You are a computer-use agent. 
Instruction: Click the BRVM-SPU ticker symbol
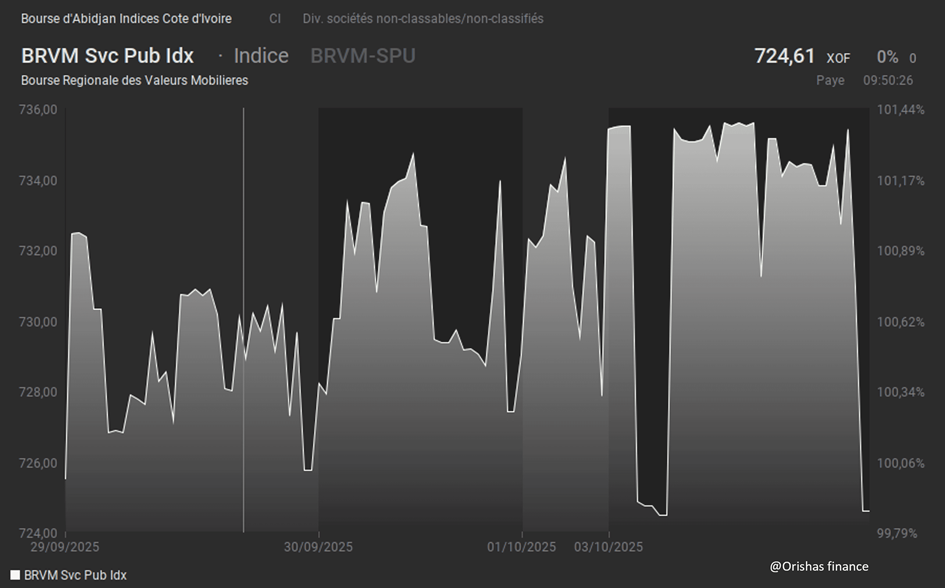pyautogui.click(x=362, y=56)
